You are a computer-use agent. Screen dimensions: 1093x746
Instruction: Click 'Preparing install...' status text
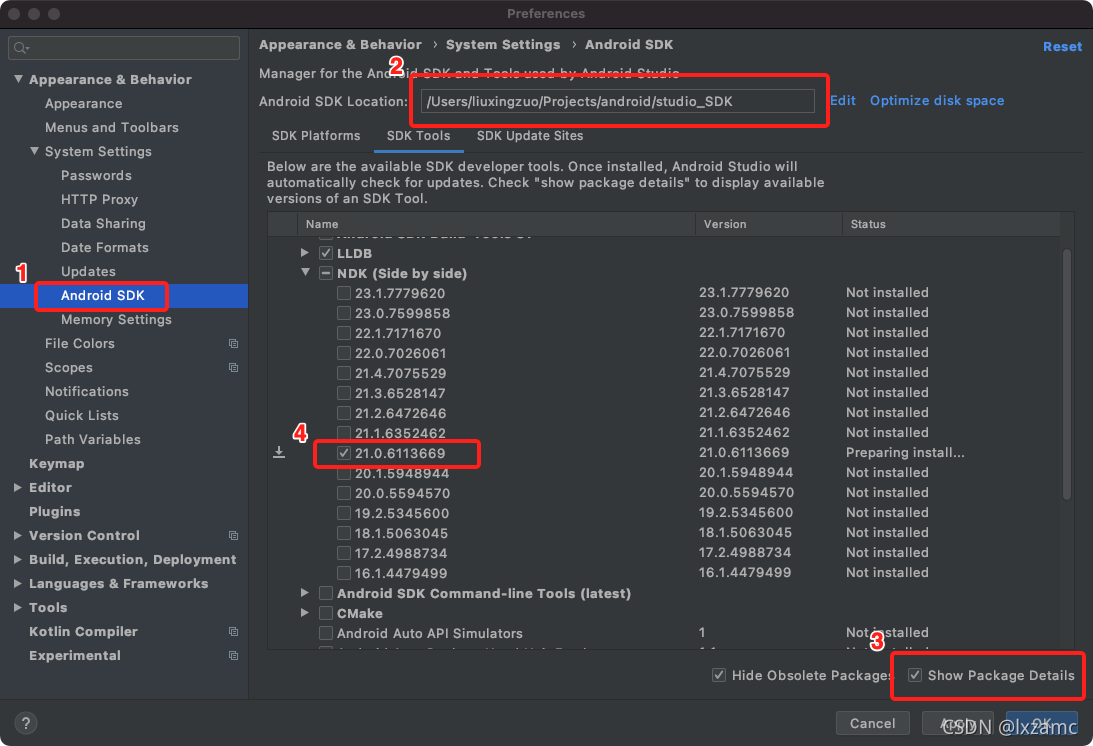(905, 452)
